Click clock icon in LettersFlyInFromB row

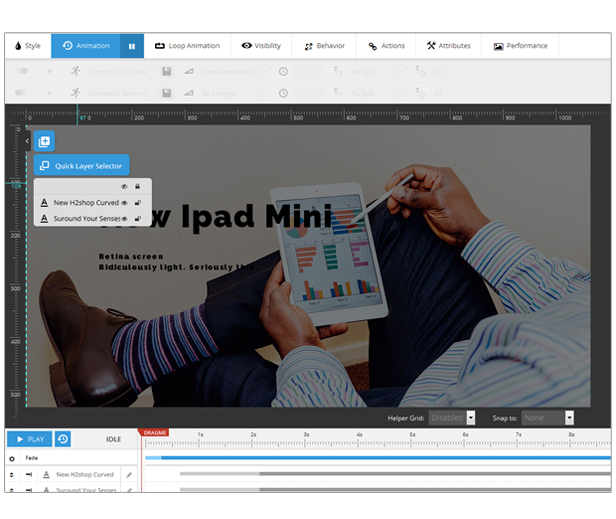tap(283, 72)
